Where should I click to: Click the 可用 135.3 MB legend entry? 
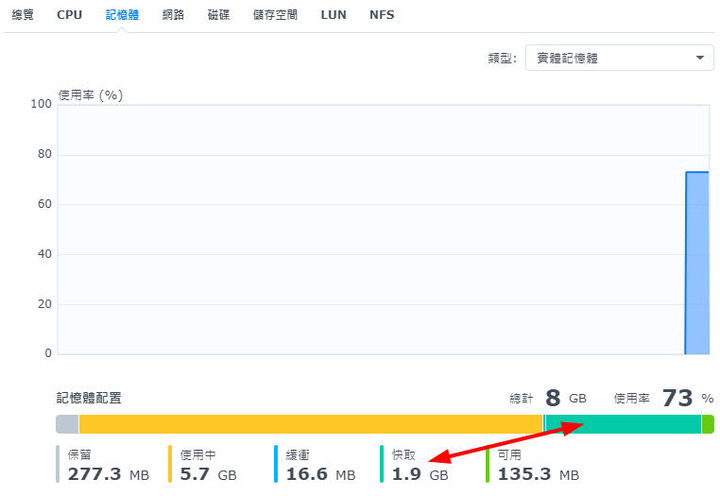tap(533, 464)
